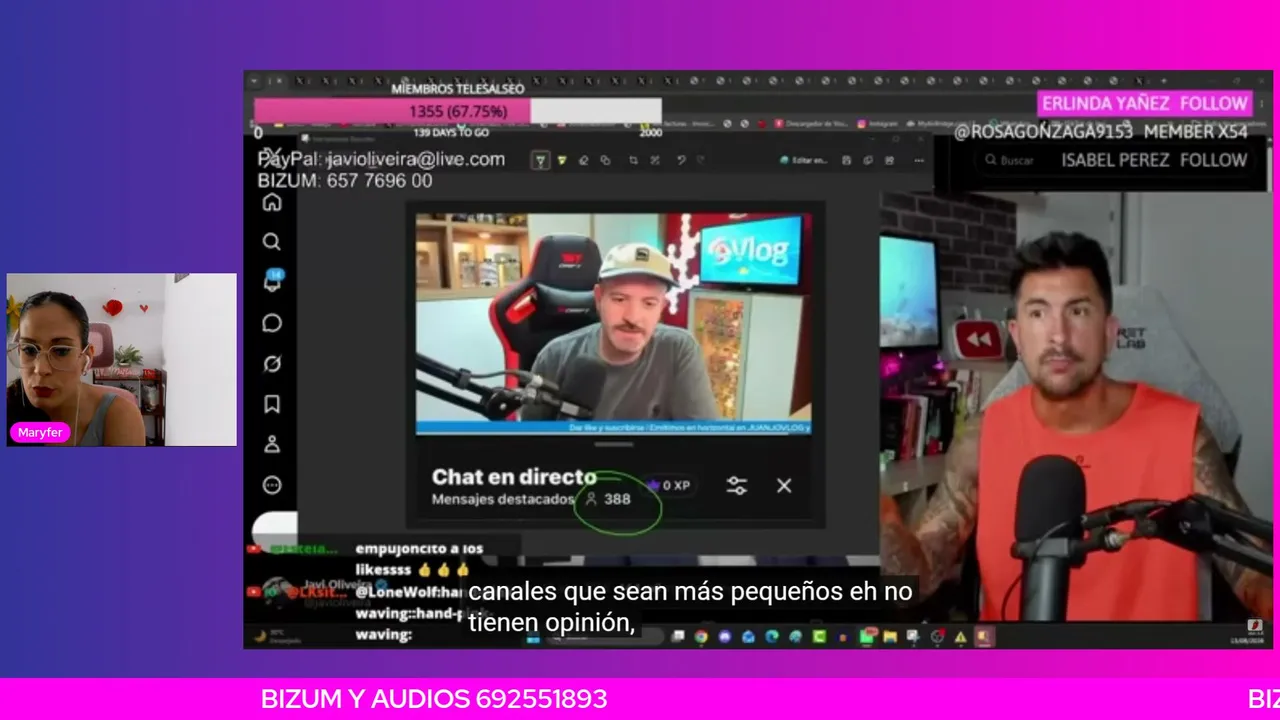Viewport: 1280px width, 720px height.
Task: Click the PayPal email overlay text
Action: 381,159
